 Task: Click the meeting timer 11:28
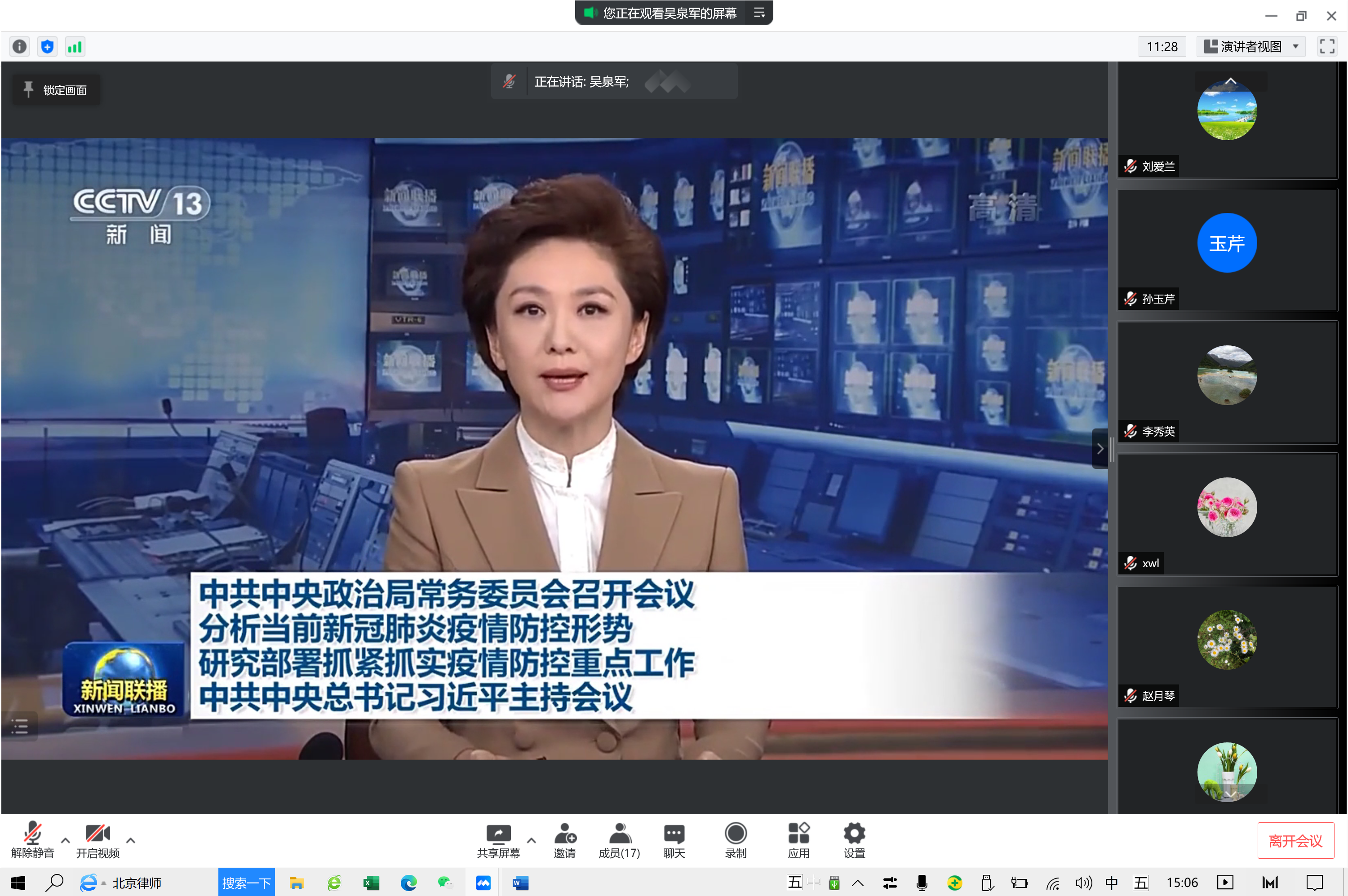tap(1162, 46)
